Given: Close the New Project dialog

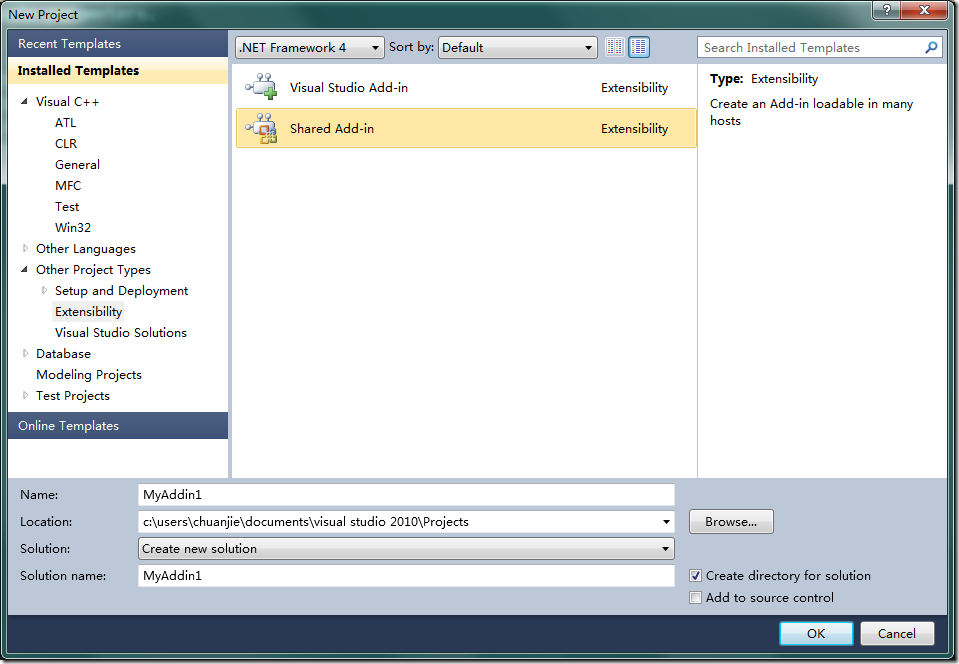Looking at the screenshot, I should pos(924,10).
